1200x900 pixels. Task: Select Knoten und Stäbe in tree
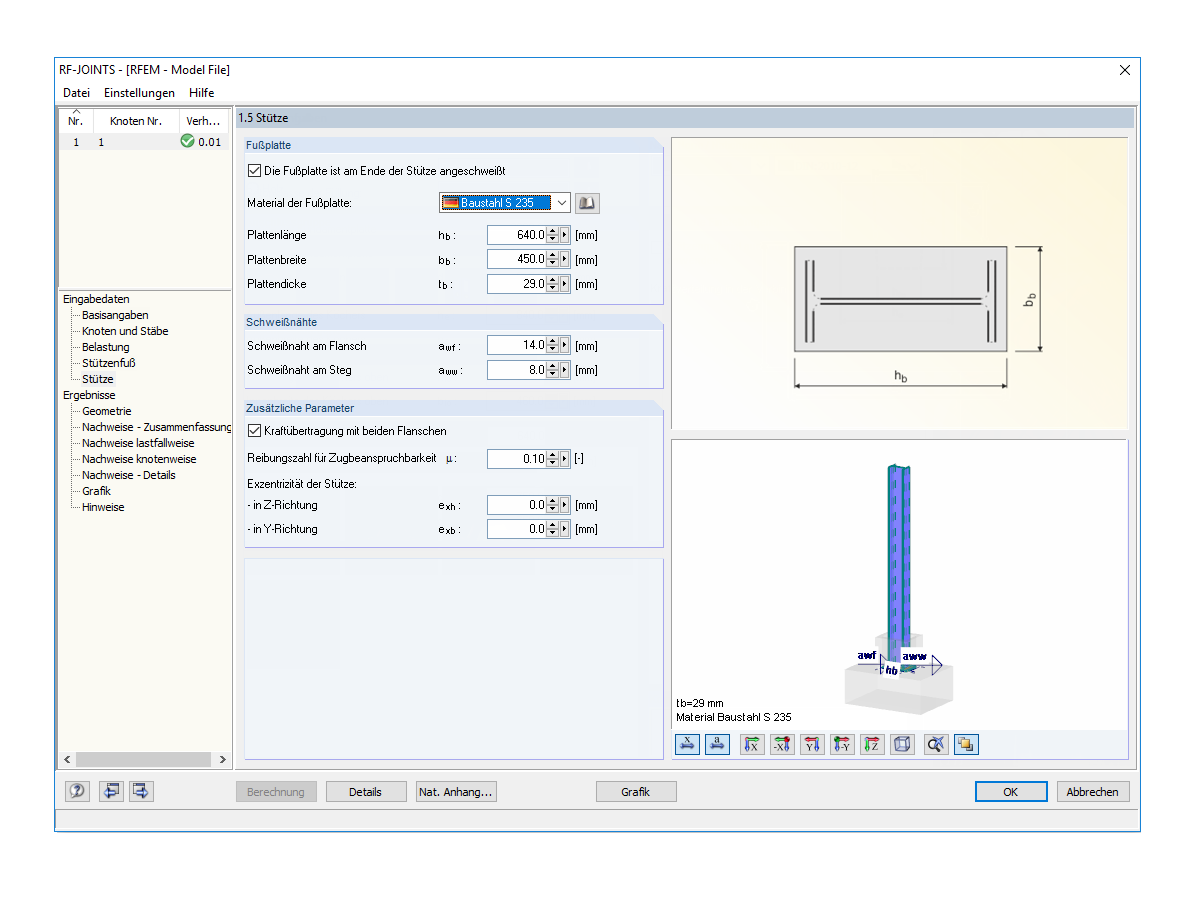125,331
